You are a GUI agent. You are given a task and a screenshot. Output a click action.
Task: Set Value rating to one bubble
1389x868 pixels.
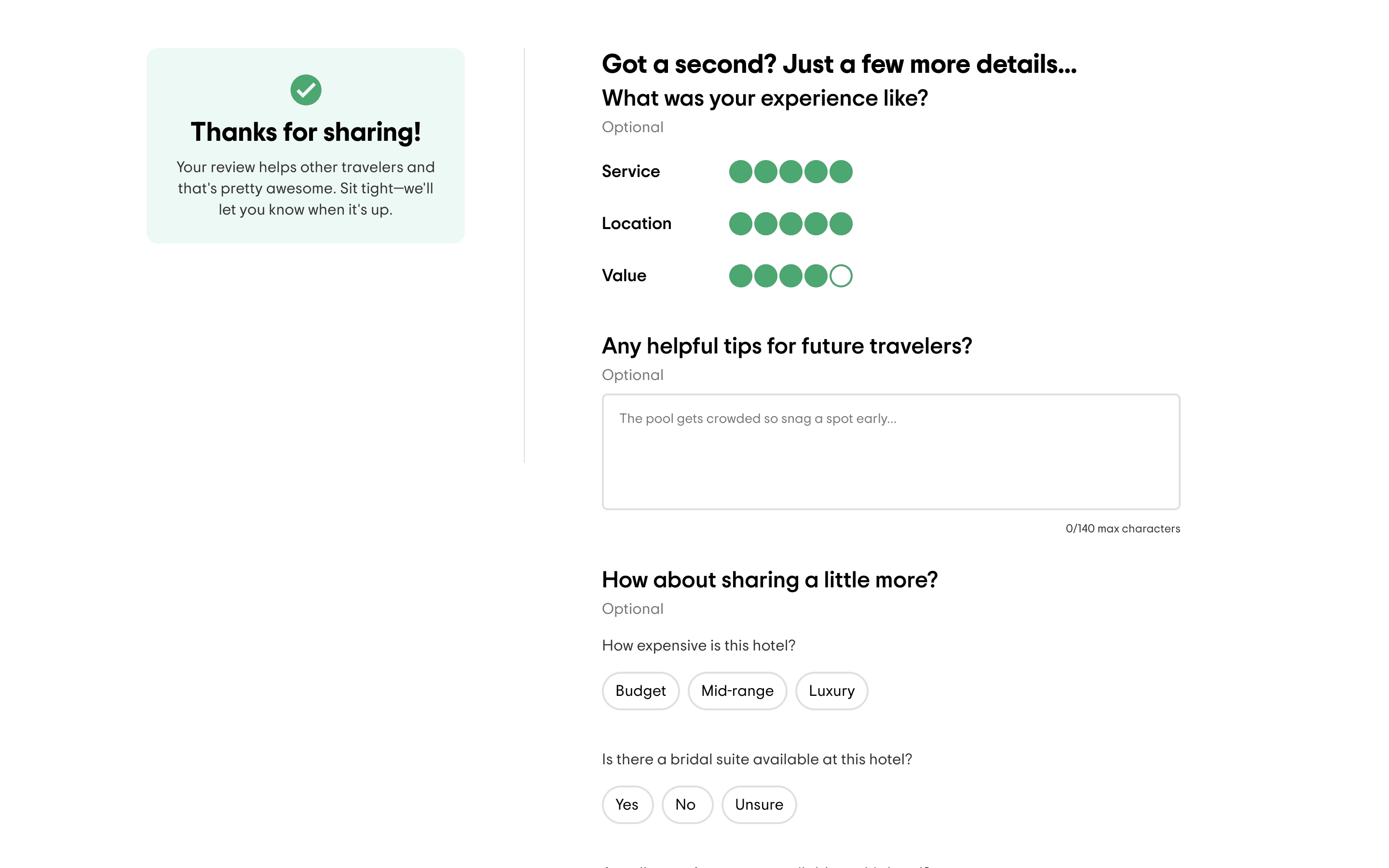point(740,276)
